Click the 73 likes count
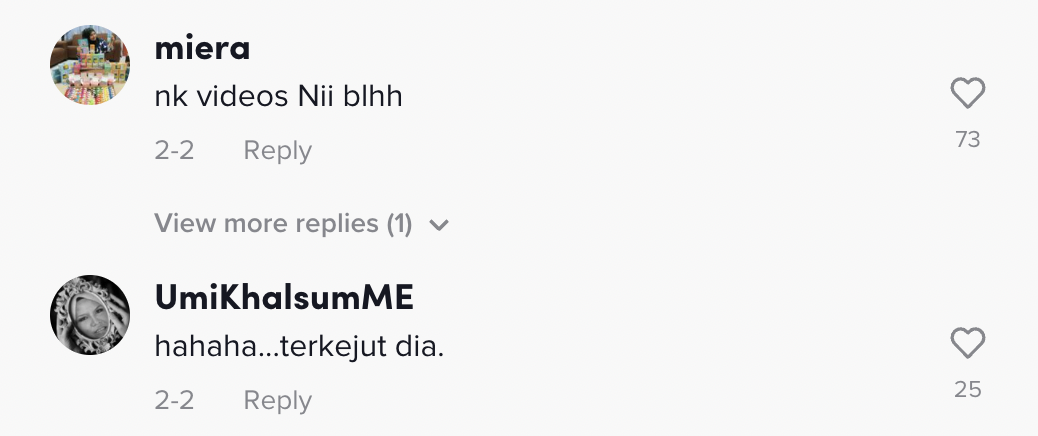This screenshot has height=436, width=1038. [967, 140]
